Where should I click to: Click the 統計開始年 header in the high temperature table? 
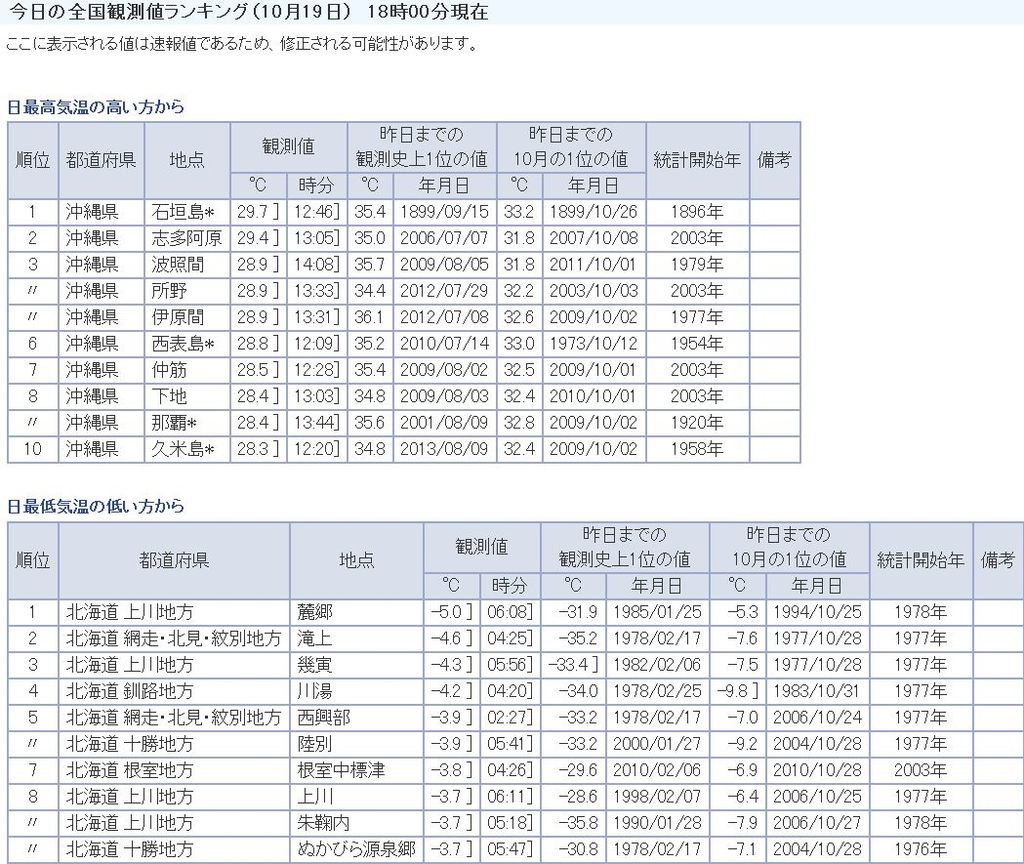pos(697,160)
